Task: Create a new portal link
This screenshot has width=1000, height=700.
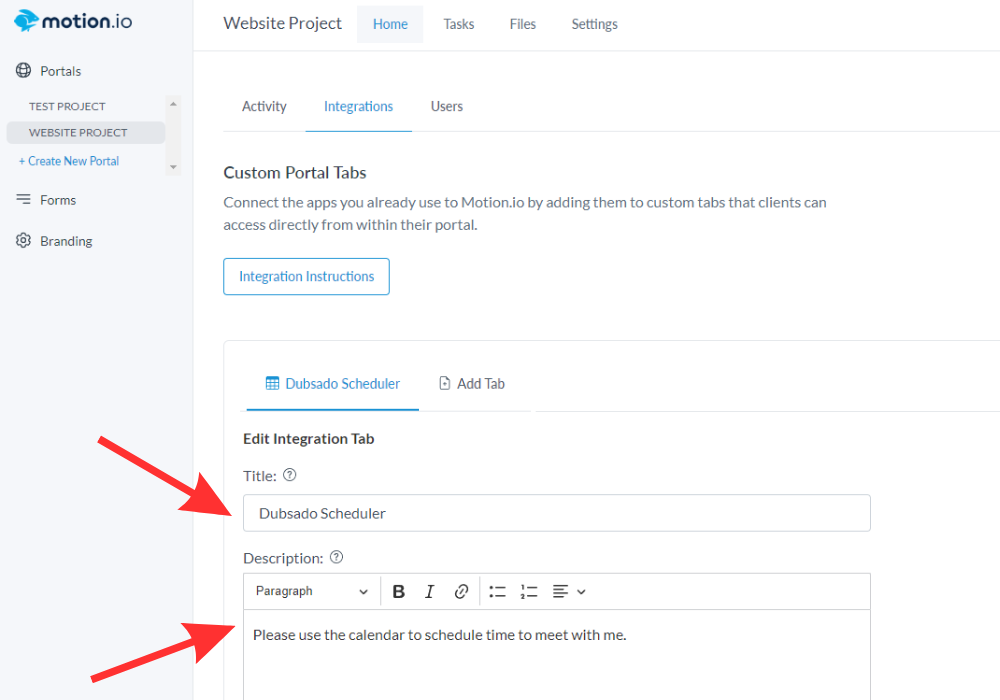Action: (x=69, y=161)
